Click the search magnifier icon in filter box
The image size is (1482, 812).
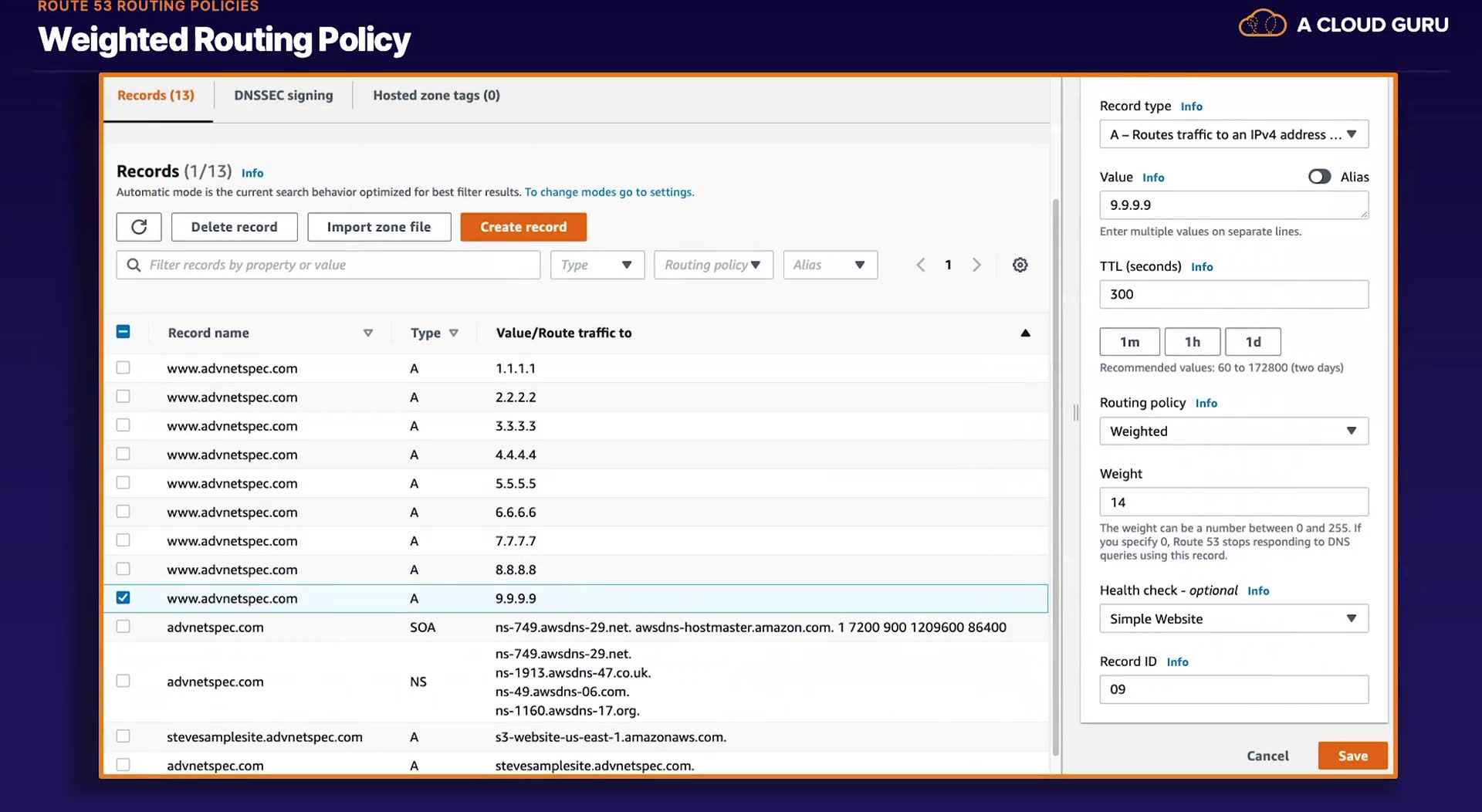pyautogui.click(x=134, y=265)
